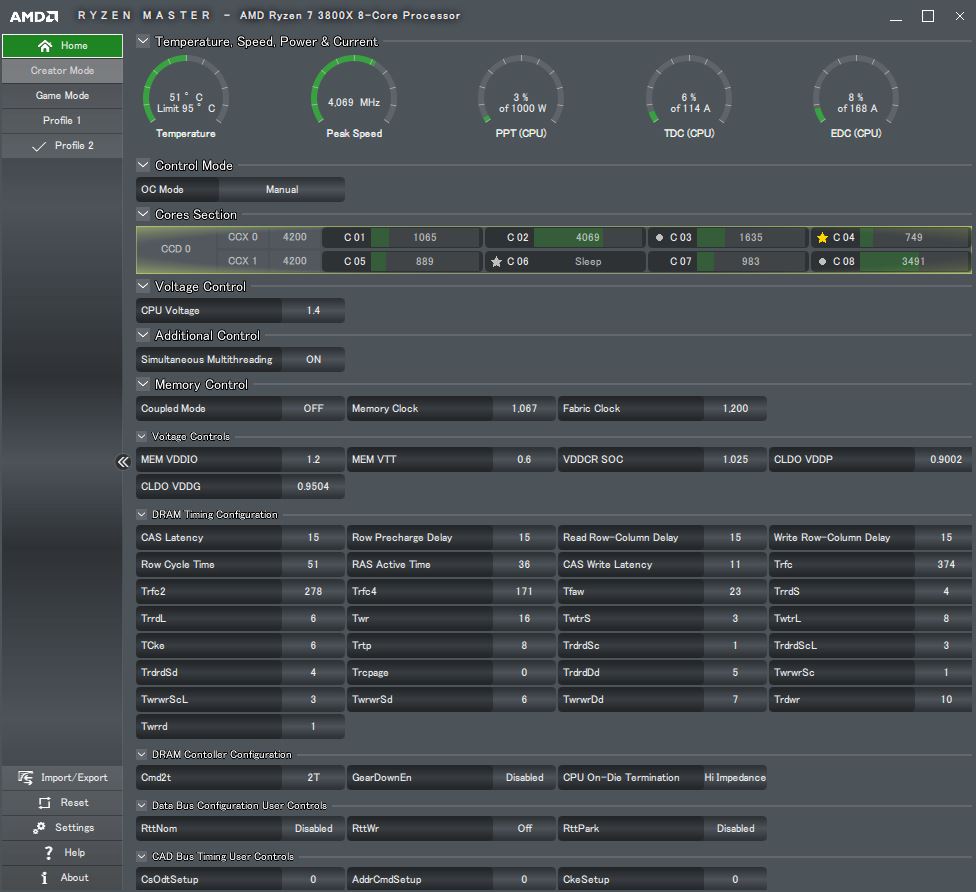Click the PPT (CPU) gauge
Image resolution: width=976 pixels, height=892 pixels.
pos(521,96)
